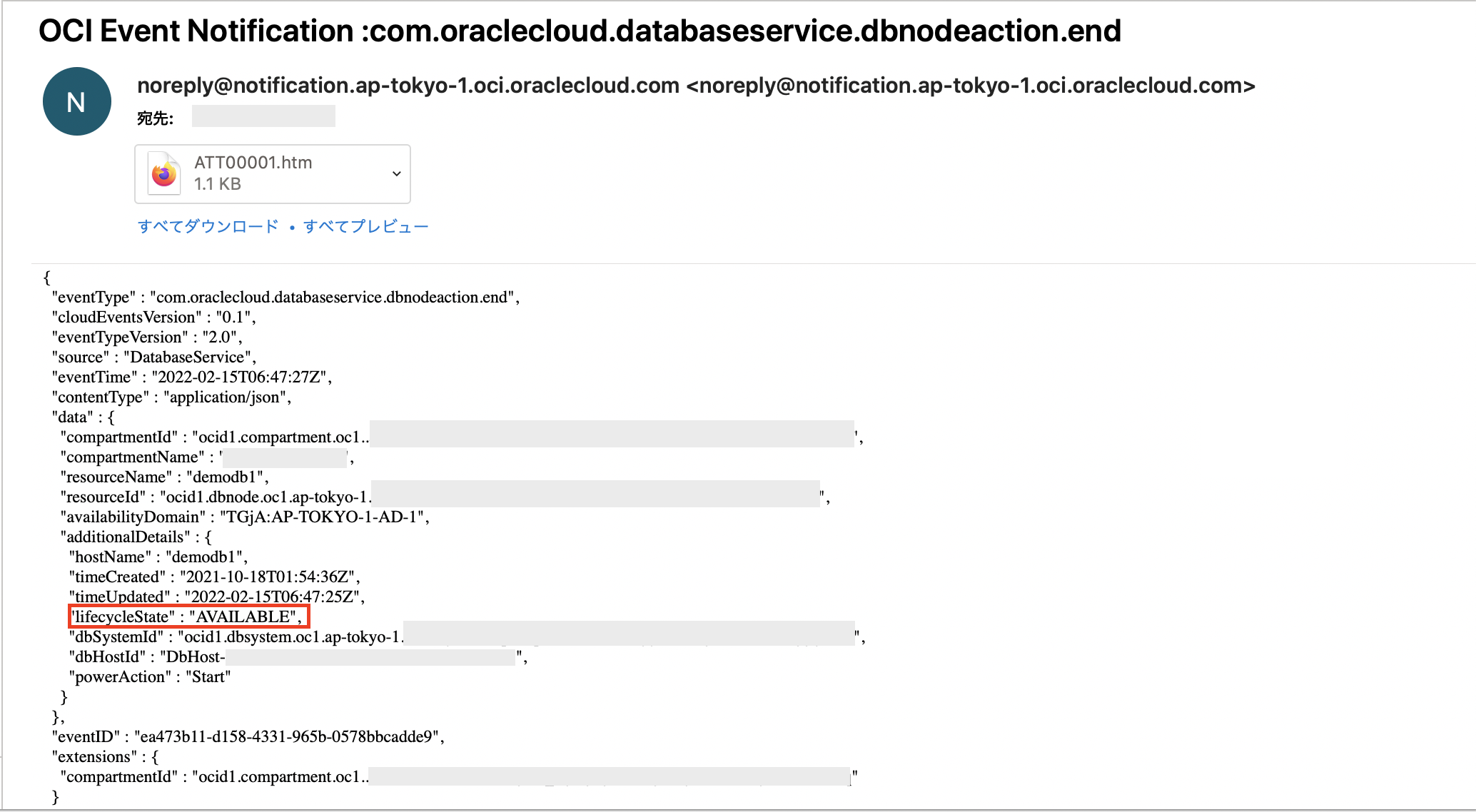Click the highlighted lifecycleState AVAILABLE line

click(189, 616)
